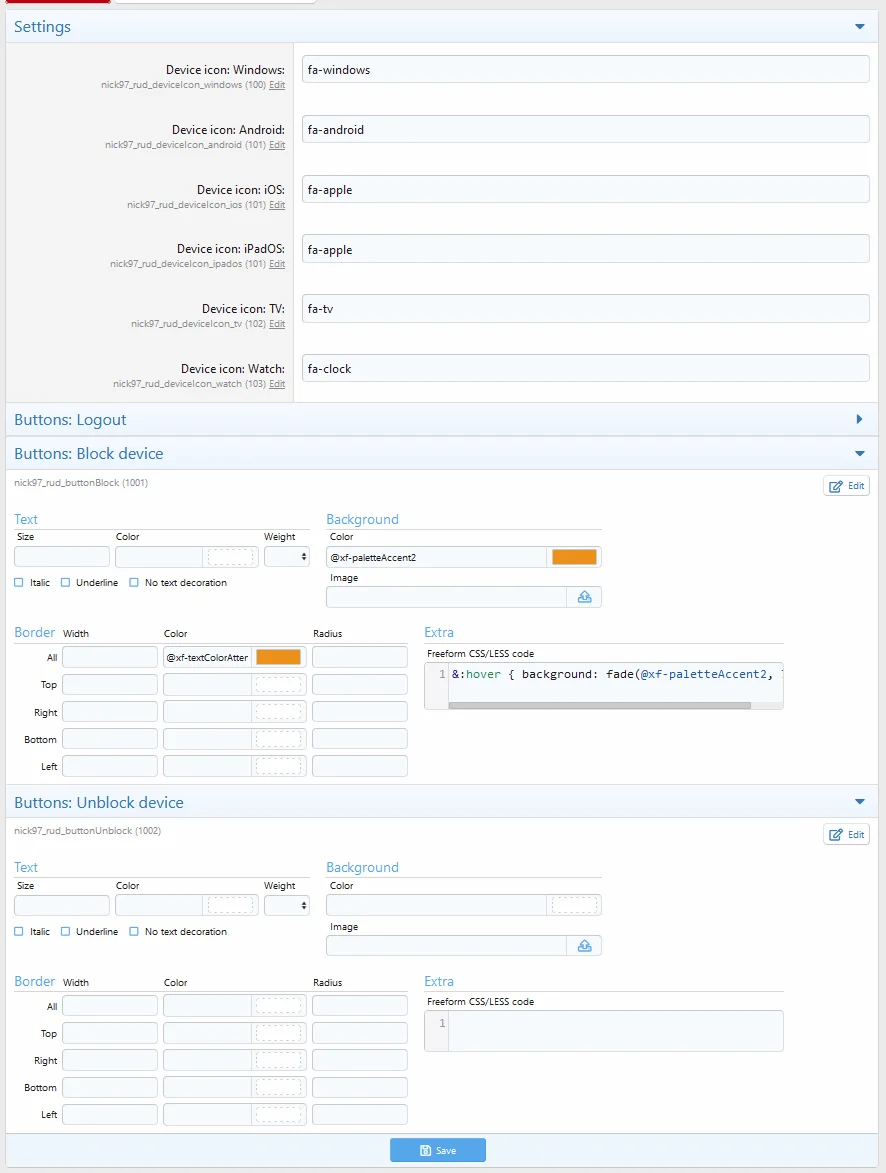This screenshot has height=1173, width=886.
Task: Tick No text decoration in Unblock device
Action: click(x=134, y=932)
